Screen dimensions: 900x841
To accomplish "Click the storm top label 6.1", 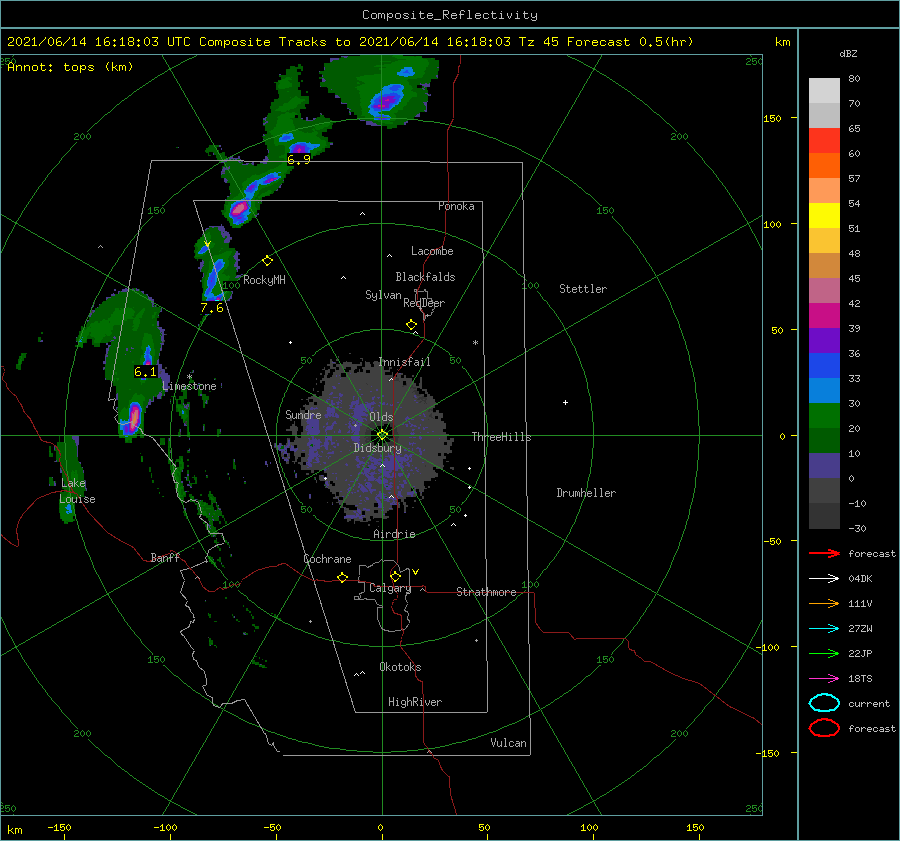I will coord(145,372).
